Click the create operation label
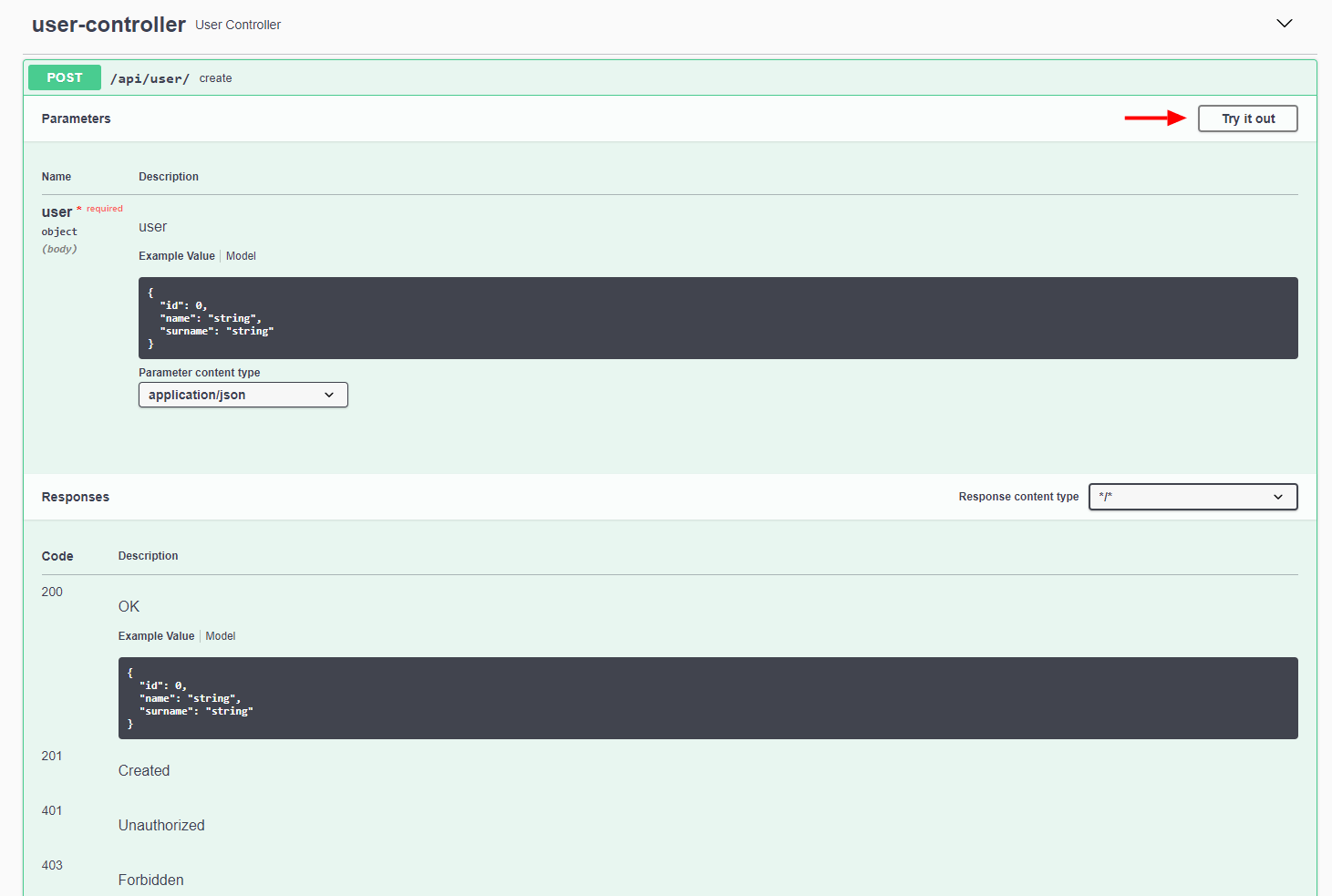Image resolution: width=1332 pixels, height=896 pixels. pos(216,78)
